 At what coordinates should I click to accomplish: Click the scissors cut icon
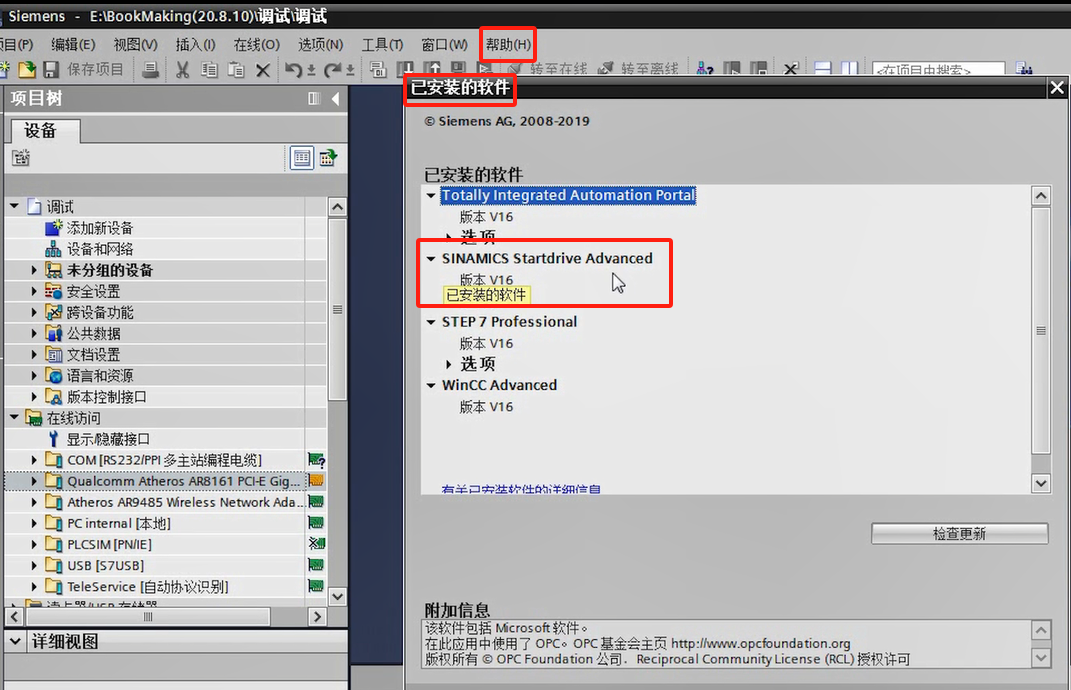tap(182, 69)
